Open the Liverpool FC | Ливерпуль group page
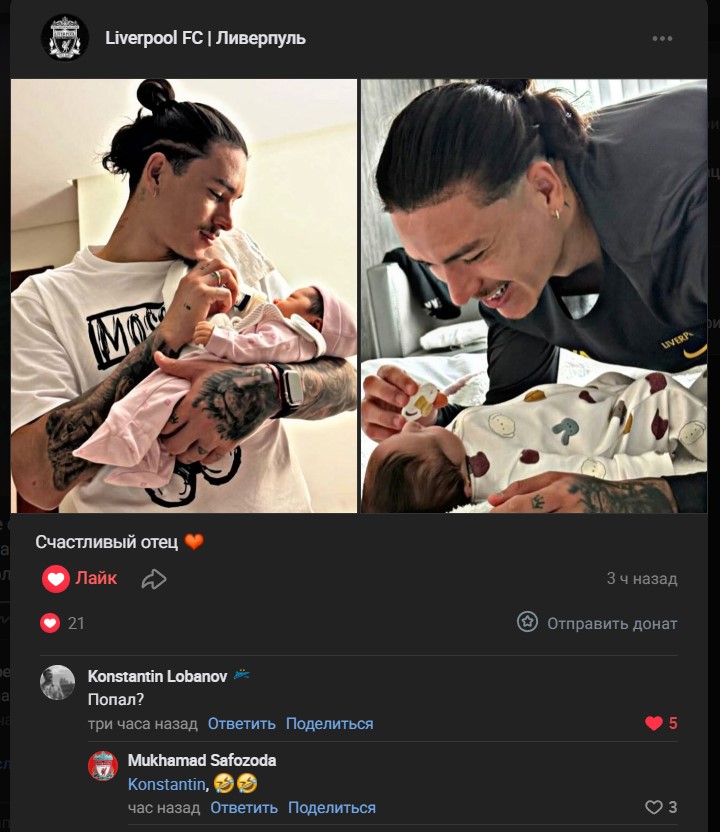The height and width of the screenshot is (832, 720). [205, 38]
